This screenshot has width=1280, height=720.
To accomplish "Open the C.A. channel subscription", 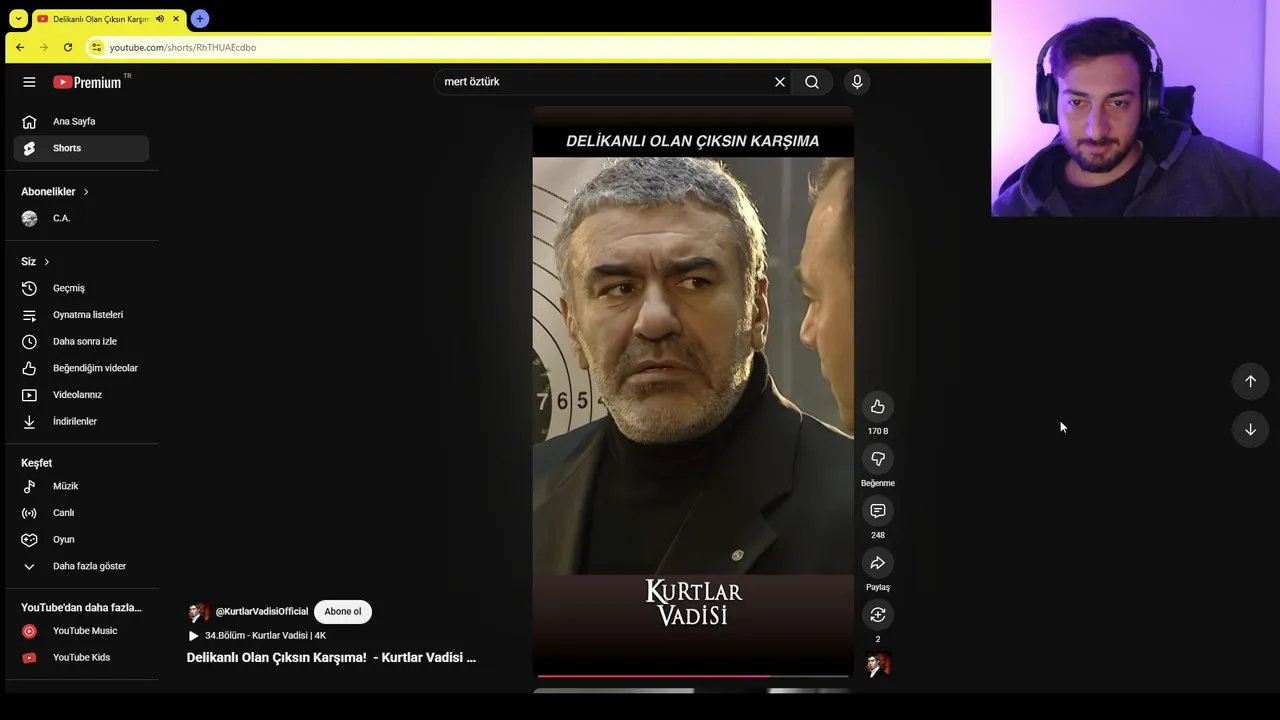I will coord(81,218).
